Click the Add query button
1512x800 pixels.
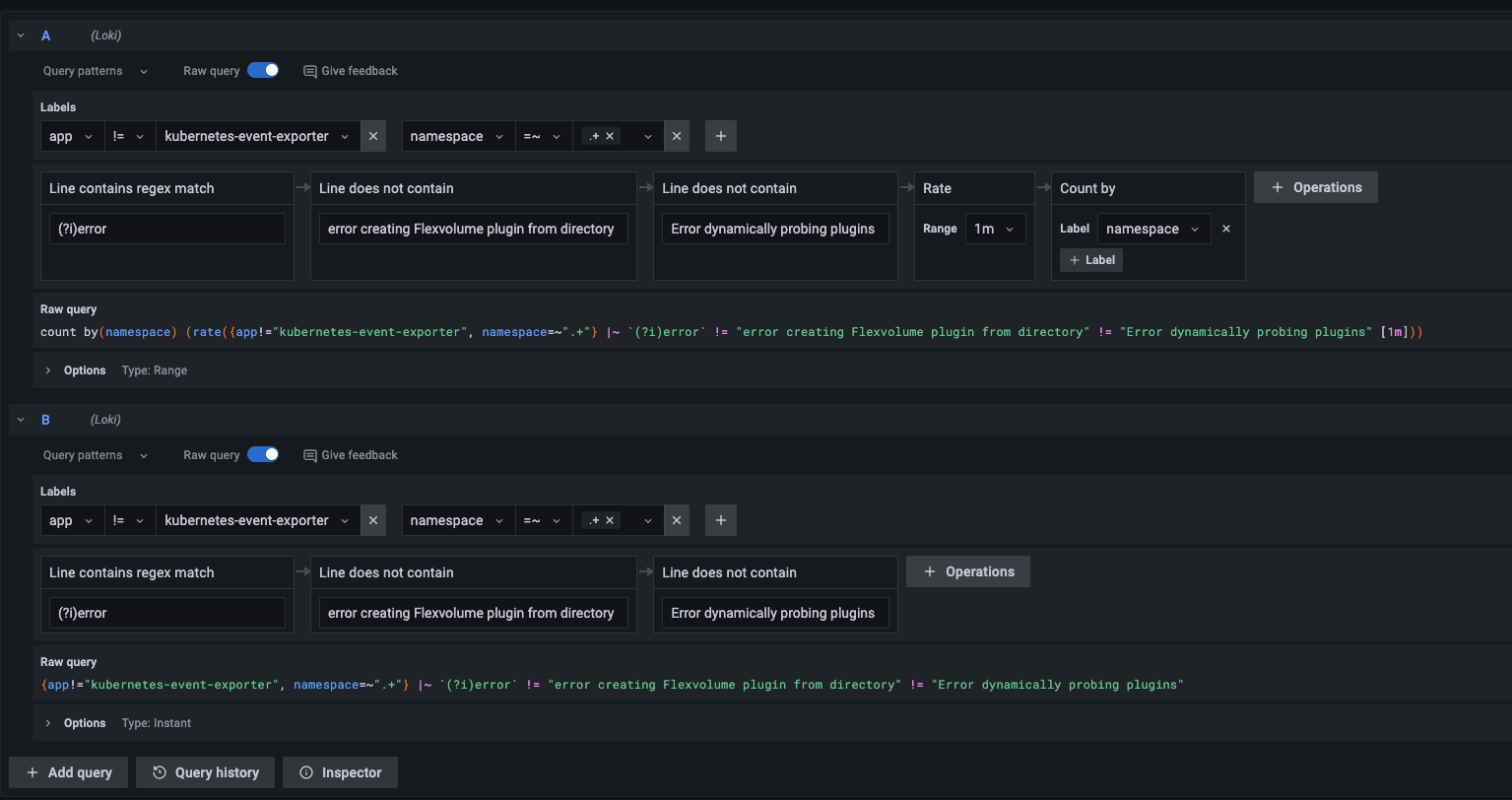(x=68, y=772)
